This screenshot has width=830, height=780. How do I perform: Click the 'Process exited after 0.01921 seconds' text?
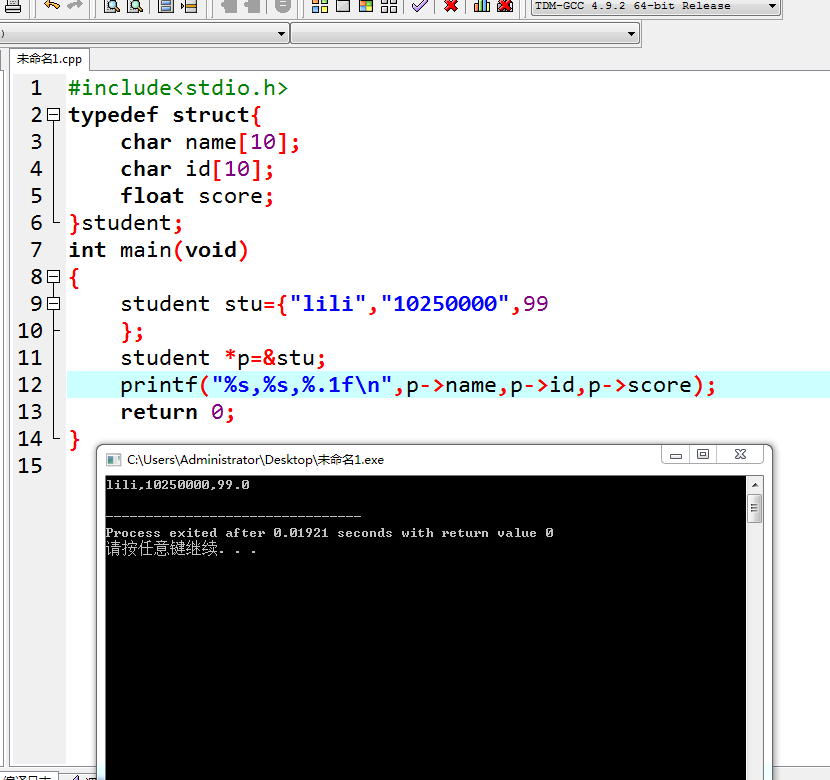(249, 533)
